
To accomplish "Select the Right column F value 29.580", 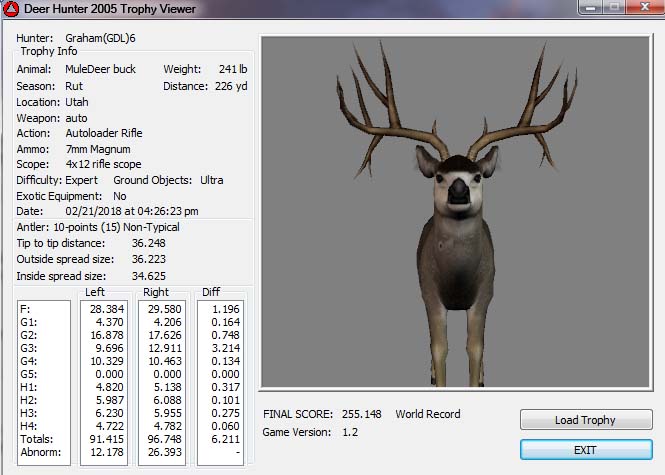I will (x=163, y=309).
